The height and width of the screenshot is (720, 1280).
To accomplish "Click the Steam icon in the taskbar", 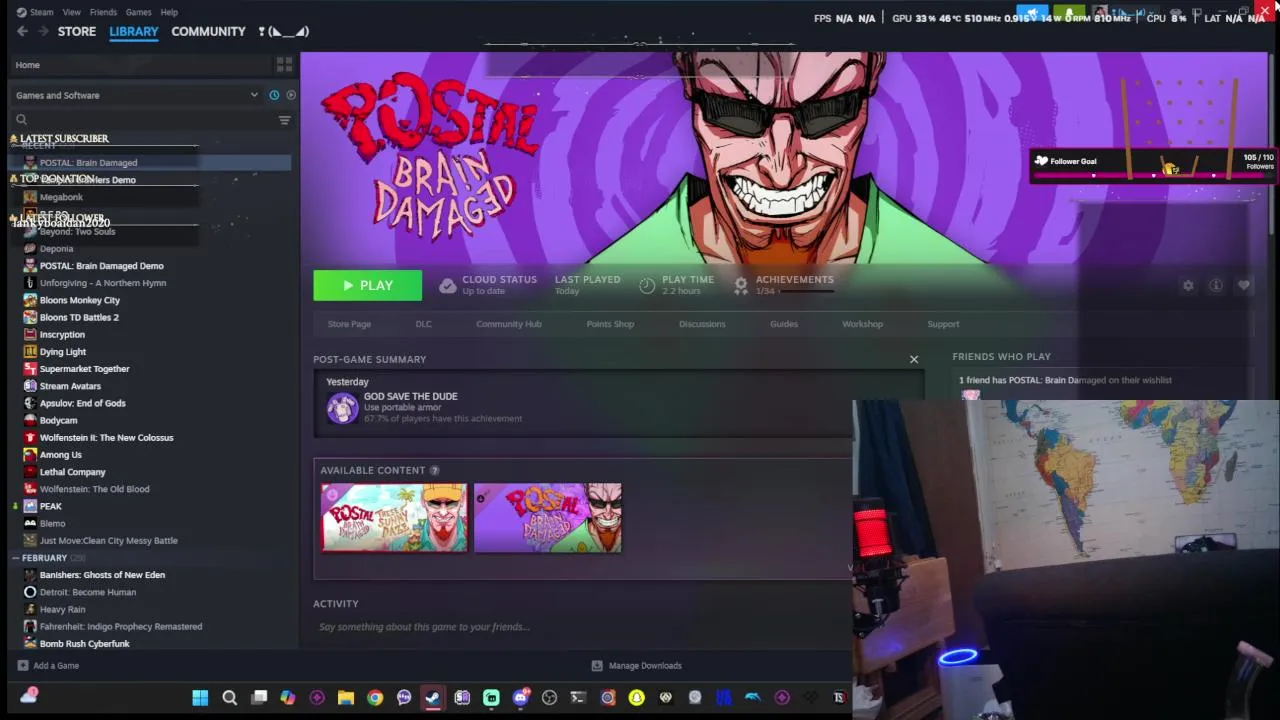I will (433, 697).
